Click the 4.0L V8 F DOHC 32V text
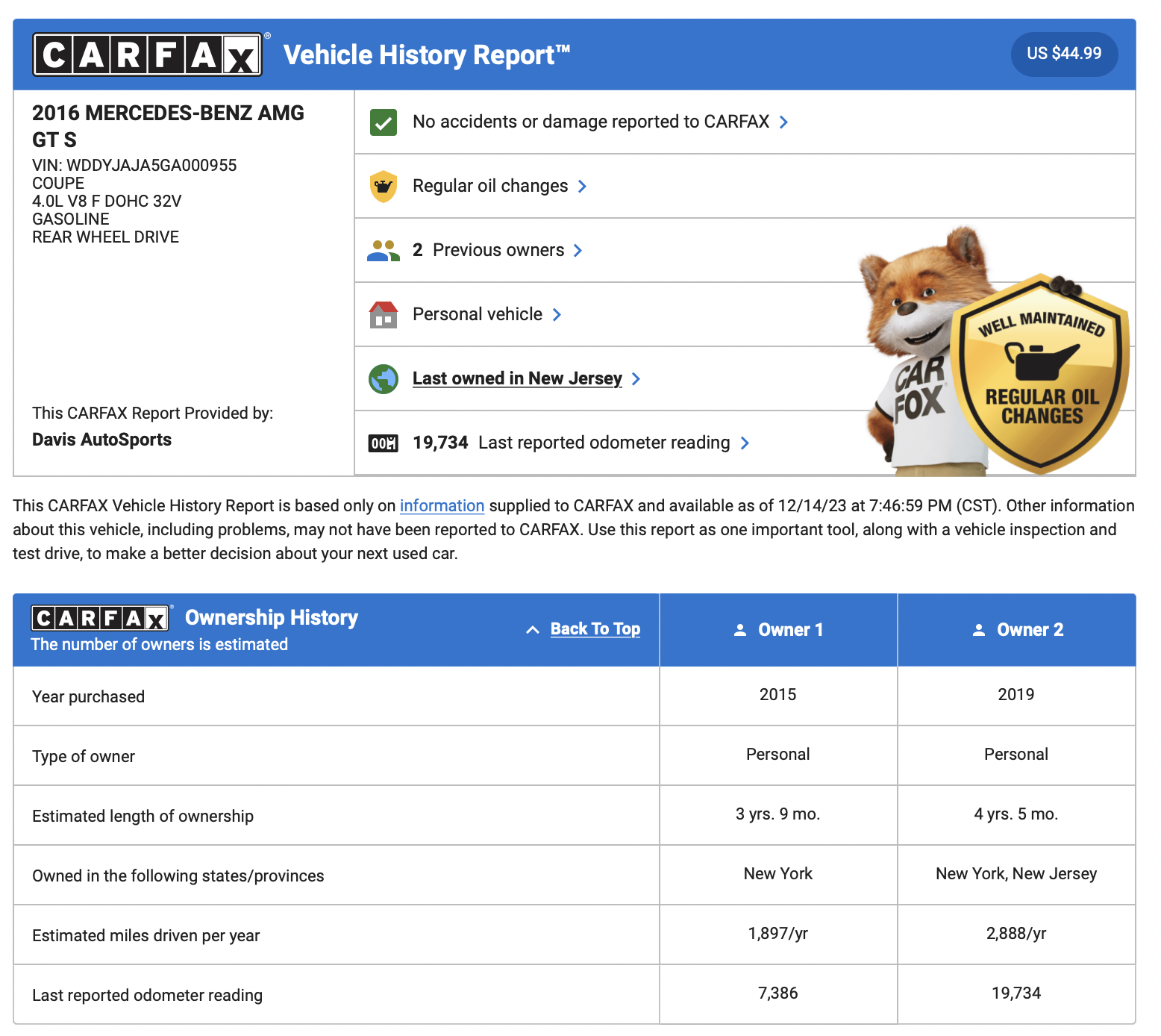The width and height of the screenshot is (1161, 1036). point(107,201)
